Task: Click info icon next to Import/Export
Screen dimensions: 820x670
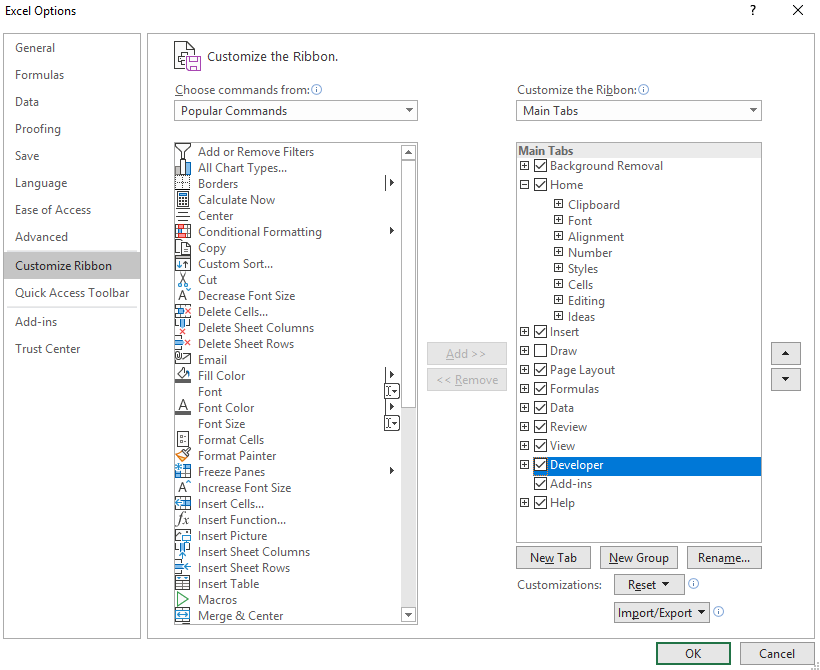Action: click(719, 611)
